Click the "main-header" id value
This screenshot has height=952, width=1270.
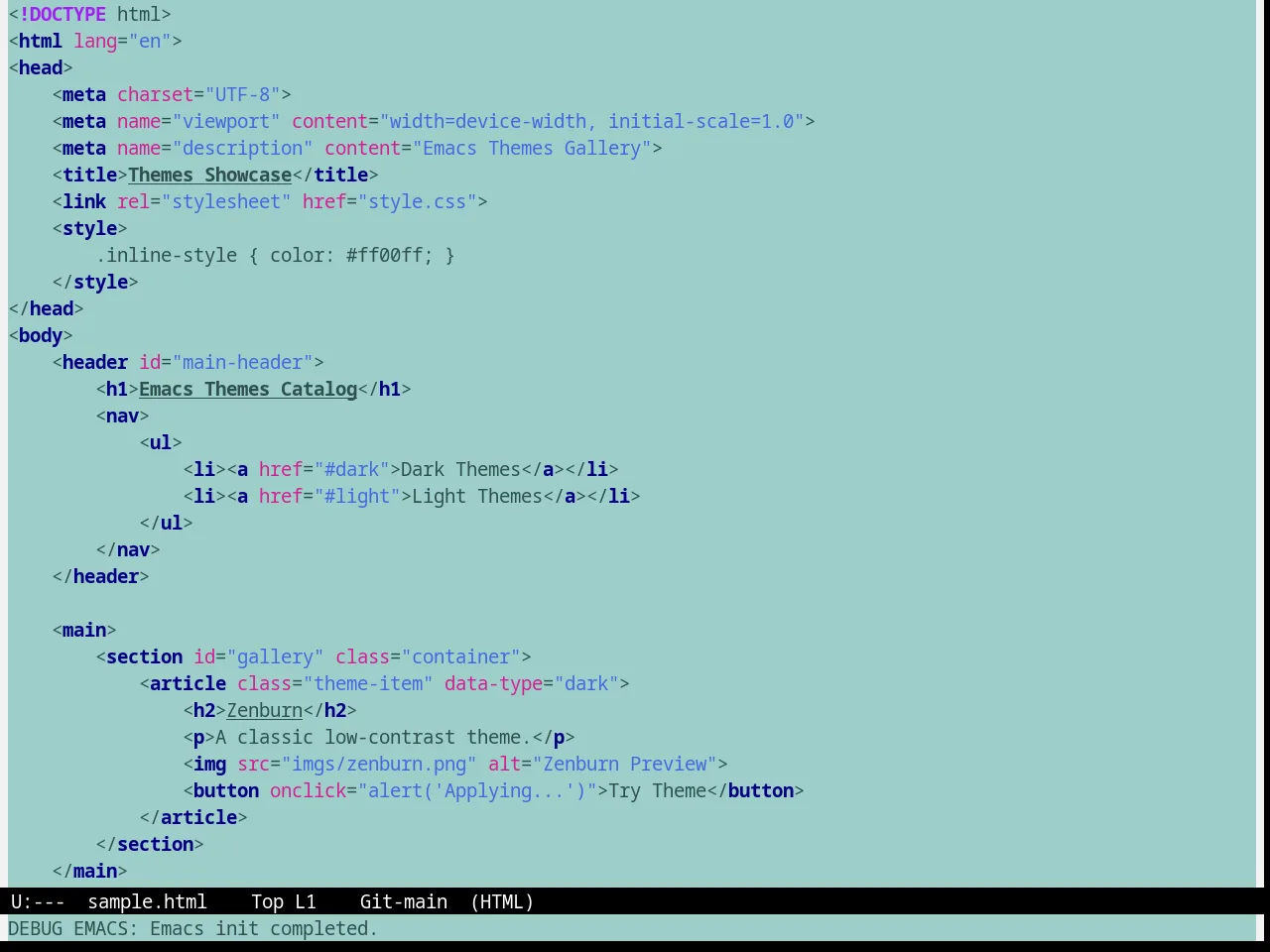click(242, 362)
